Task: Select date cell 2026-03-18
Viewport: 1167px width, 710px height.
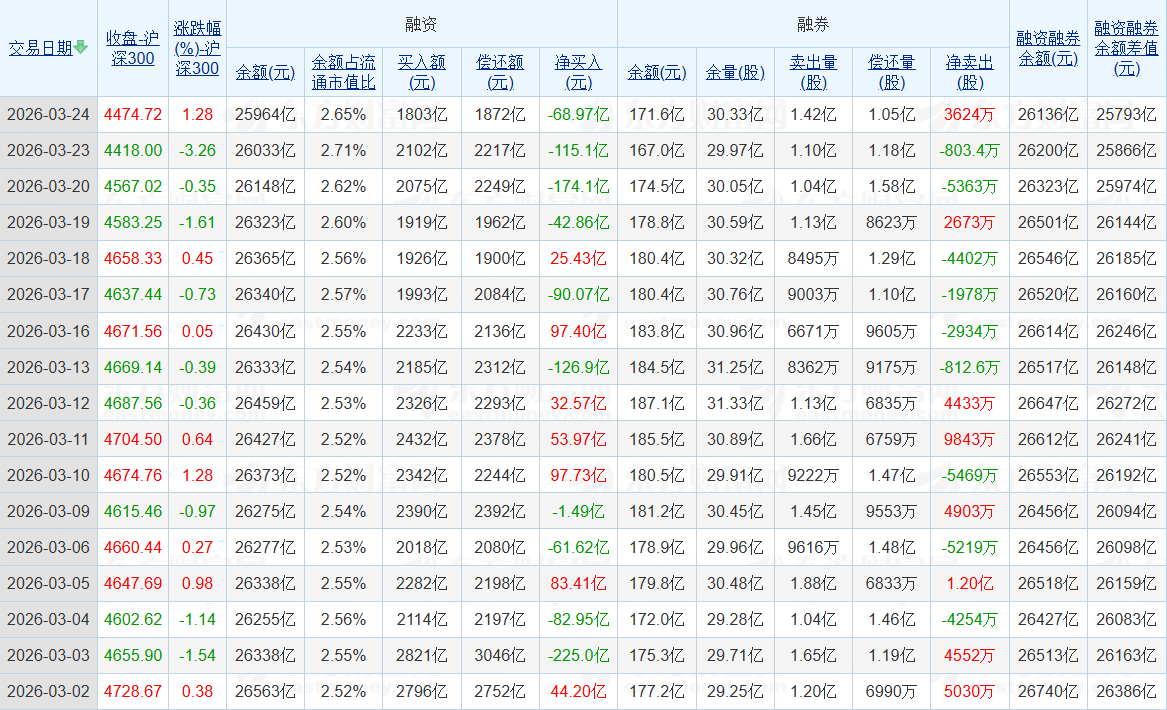Action: [x=48, y=258]
